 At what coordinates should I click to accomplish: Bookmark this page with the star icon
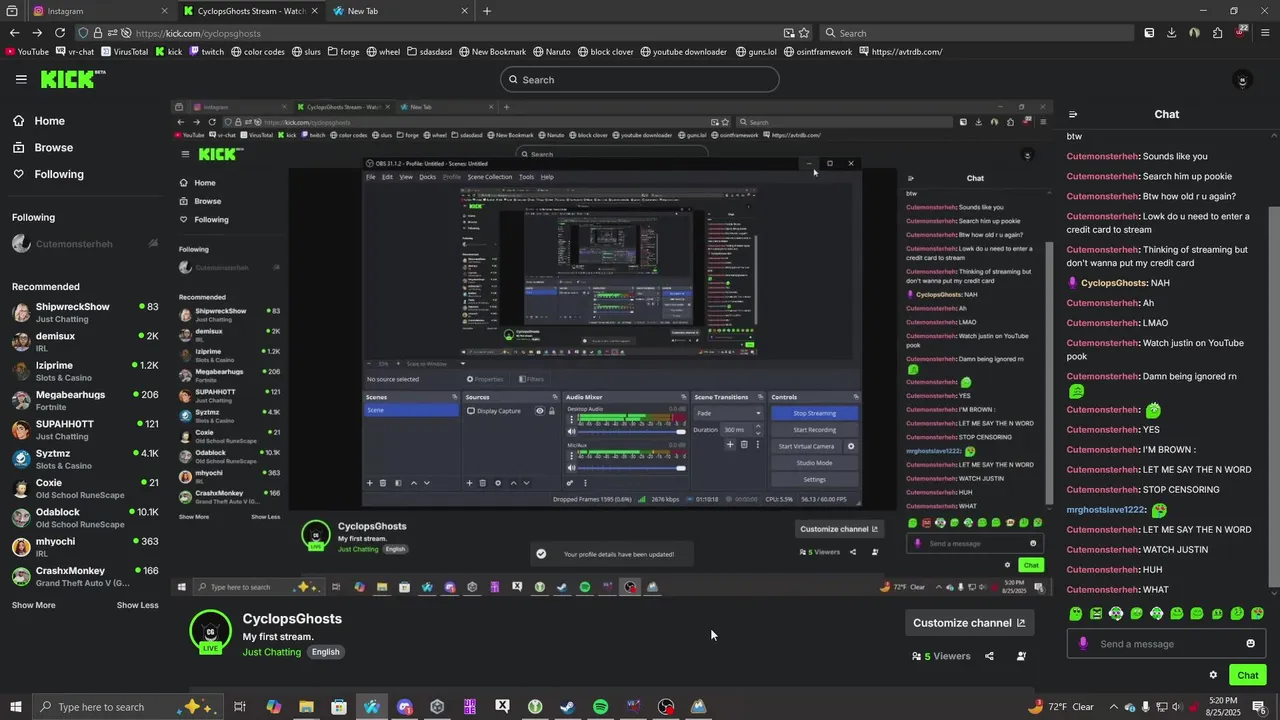coord(804,33)
